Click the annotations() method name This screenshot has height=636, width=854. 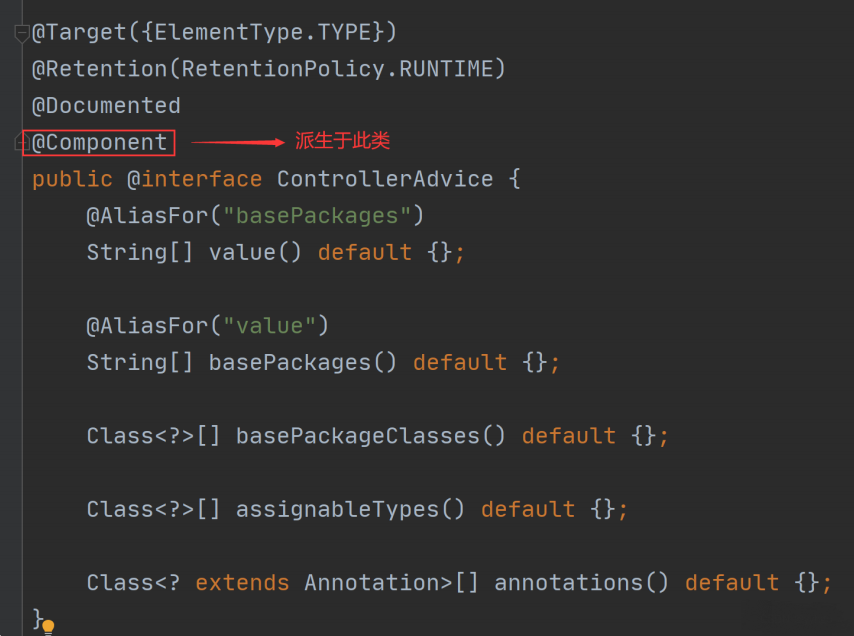581,583
